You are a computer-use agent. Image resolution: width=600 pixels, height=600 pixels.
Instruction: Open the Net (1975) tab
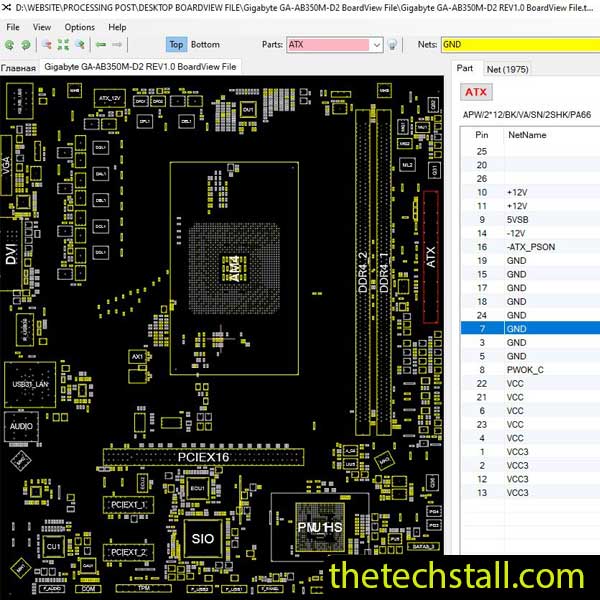(507, 69)
